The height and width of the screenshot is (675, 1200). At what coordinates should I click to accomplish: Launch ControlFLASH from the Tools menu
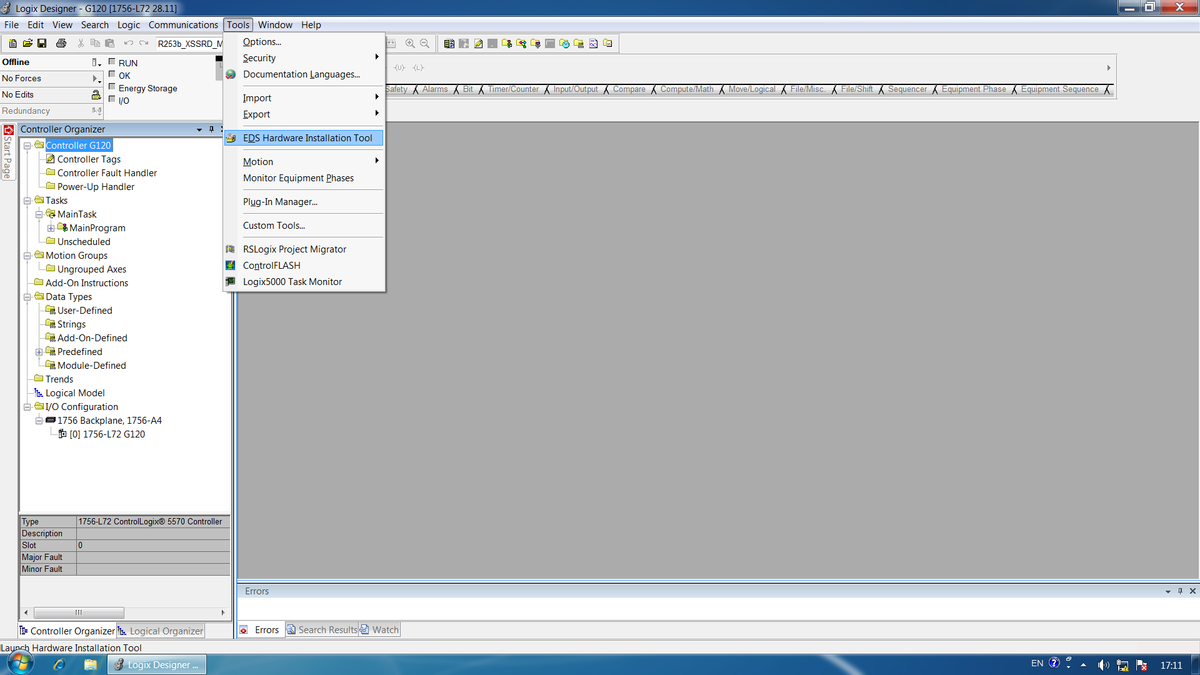(x=271, y=266)
